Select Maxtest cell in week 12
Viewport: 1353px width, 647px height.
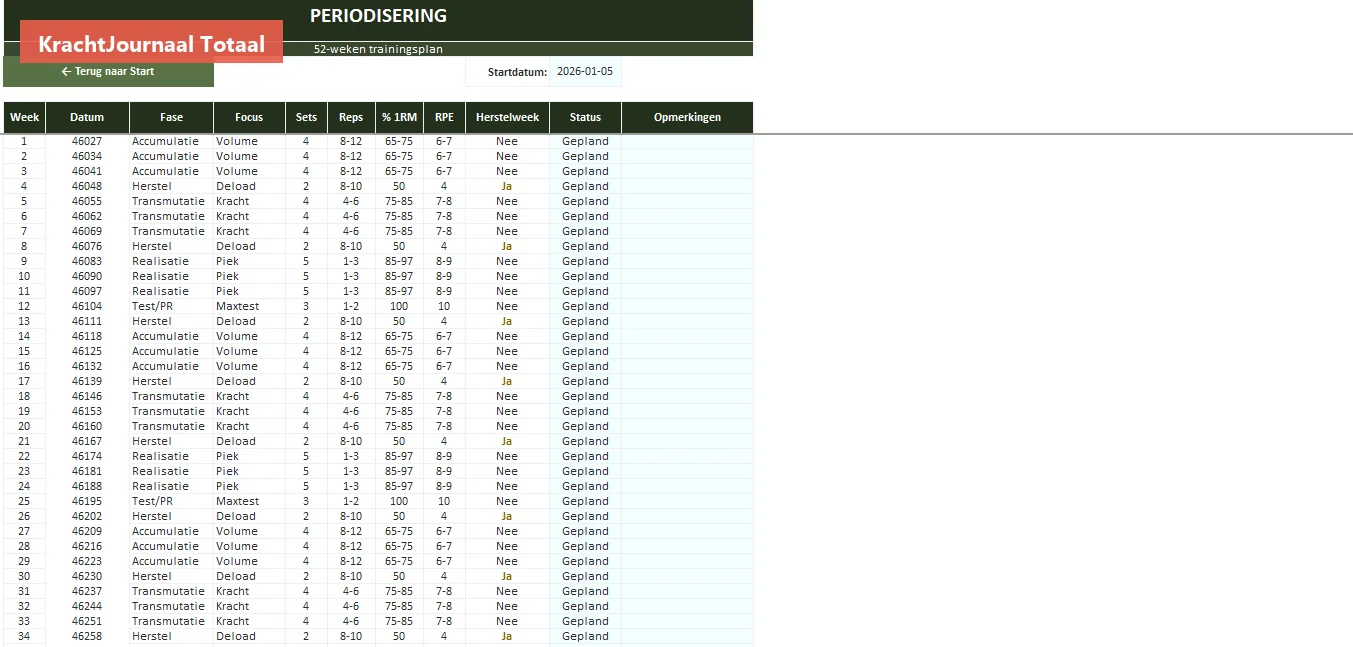click(249, 306)
